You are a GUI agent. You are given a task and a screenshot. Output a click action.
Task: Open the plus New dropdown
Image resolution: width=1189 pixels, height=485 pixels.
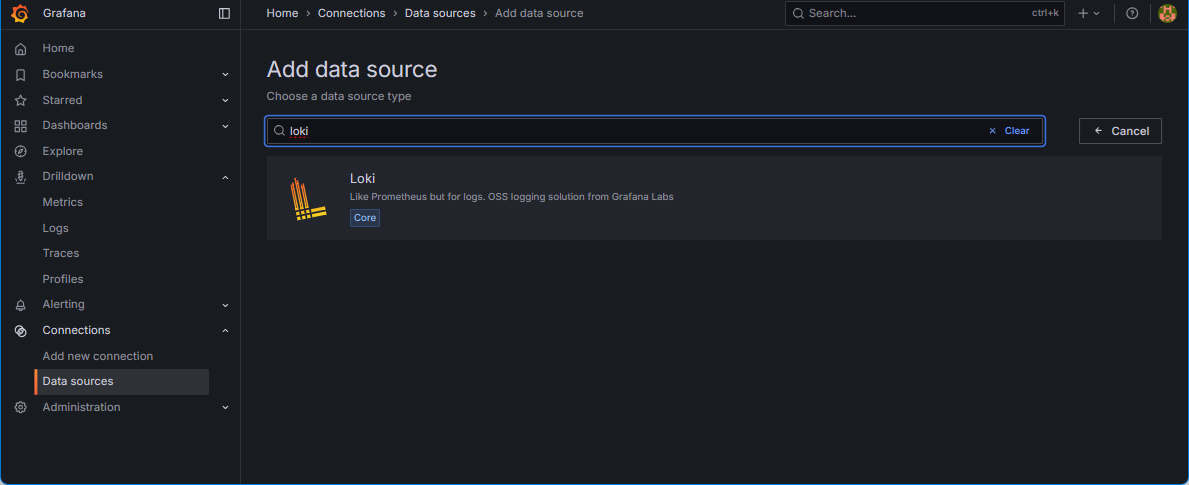pos(1088,13)
